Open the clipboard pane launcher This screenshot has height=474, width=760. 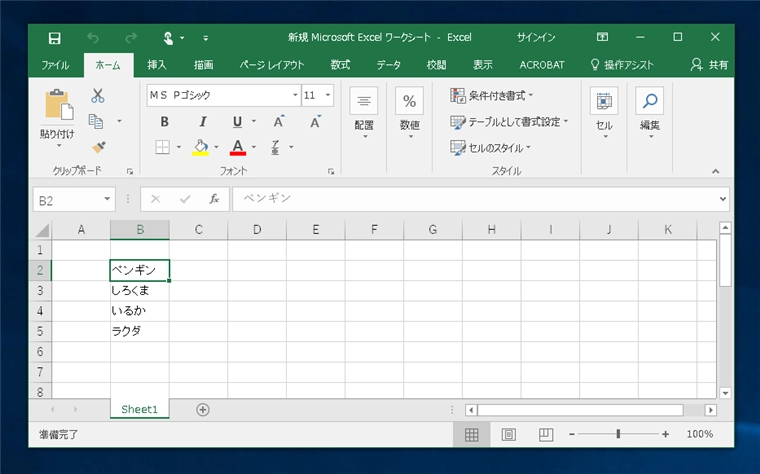coord(130,171)
